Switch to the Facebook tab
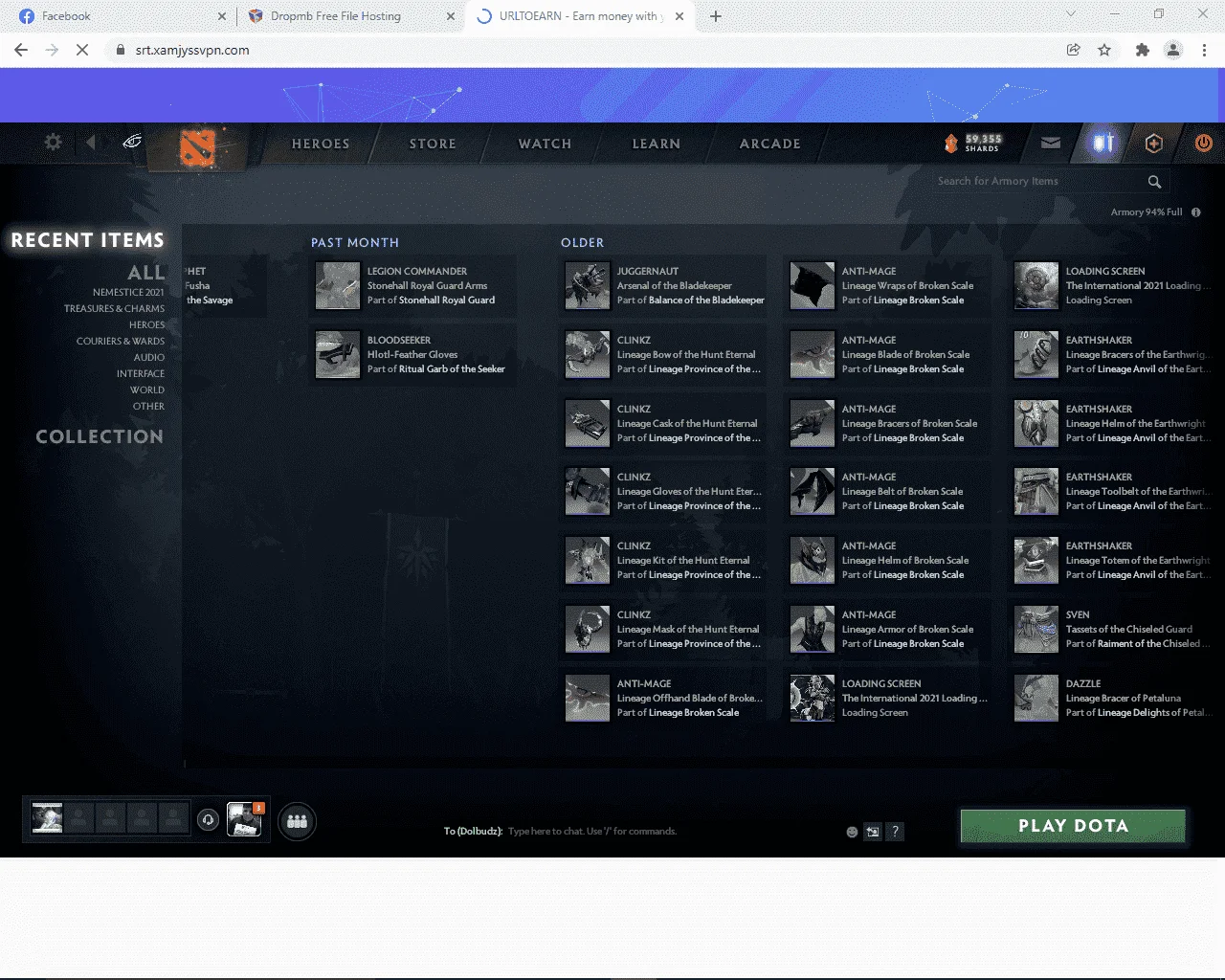 (x=120, y=16)
